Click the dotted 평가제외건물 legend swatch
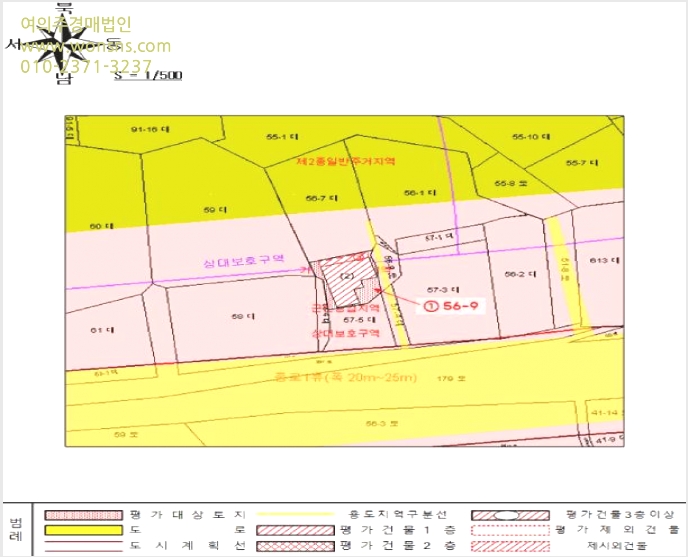Screen dimensions: 688x557 pos(510,530)
